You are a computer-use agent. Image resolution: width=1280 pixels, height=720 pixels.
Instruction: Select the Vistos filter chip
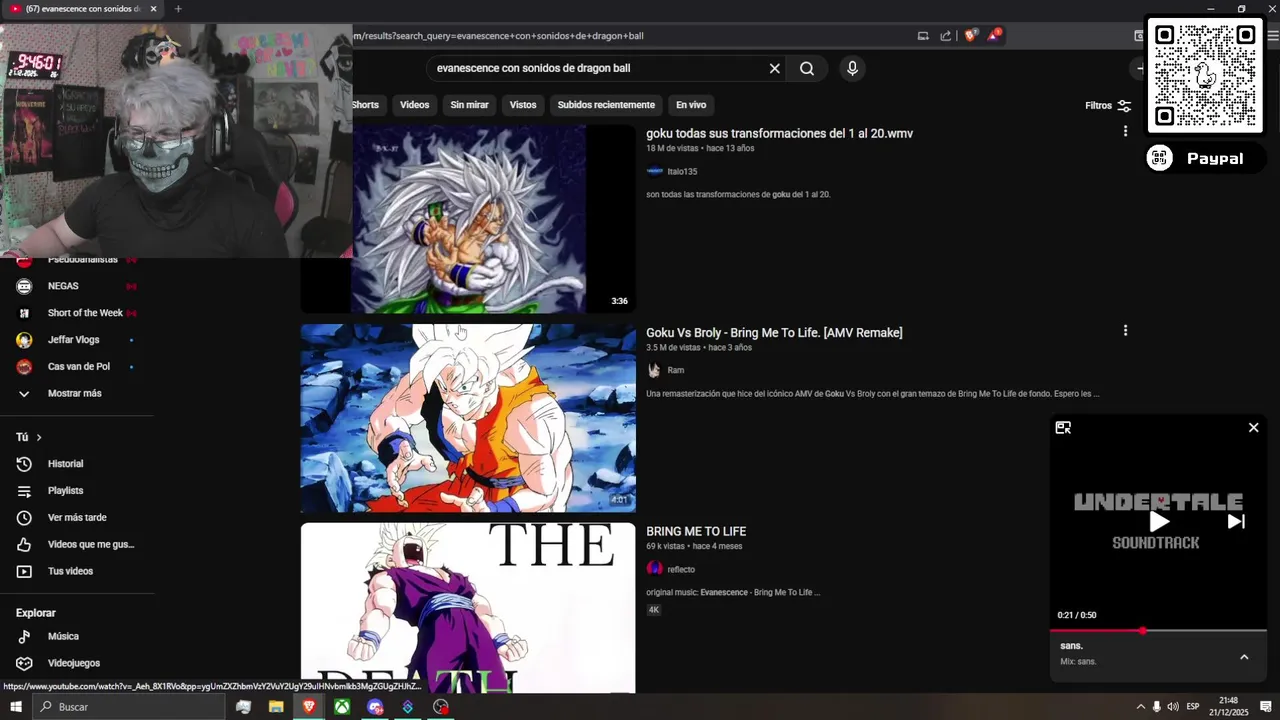click(523, 105)
